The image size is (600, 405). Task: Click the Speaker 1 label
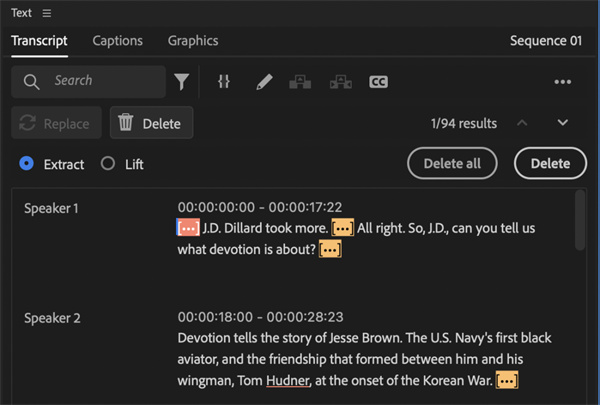pyautogui.click(x=51, y=208)
